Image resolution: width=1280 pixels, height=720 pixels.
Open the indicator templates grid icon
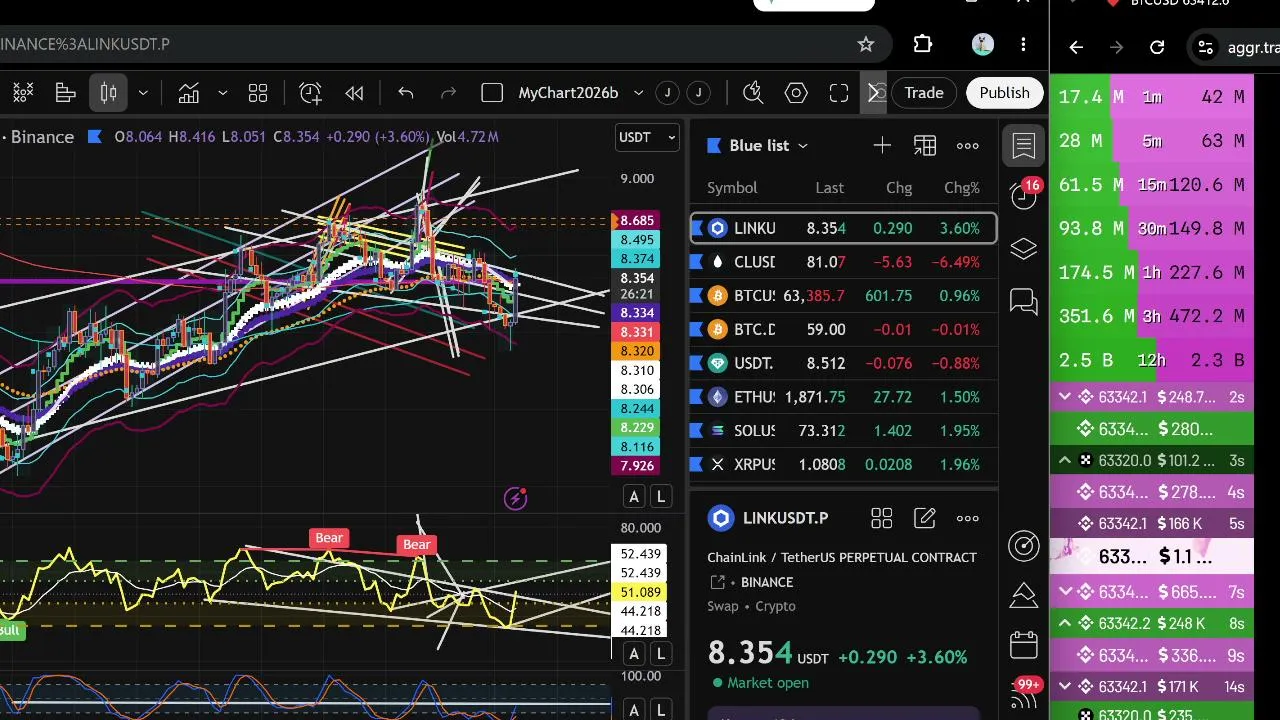[258, 93]
